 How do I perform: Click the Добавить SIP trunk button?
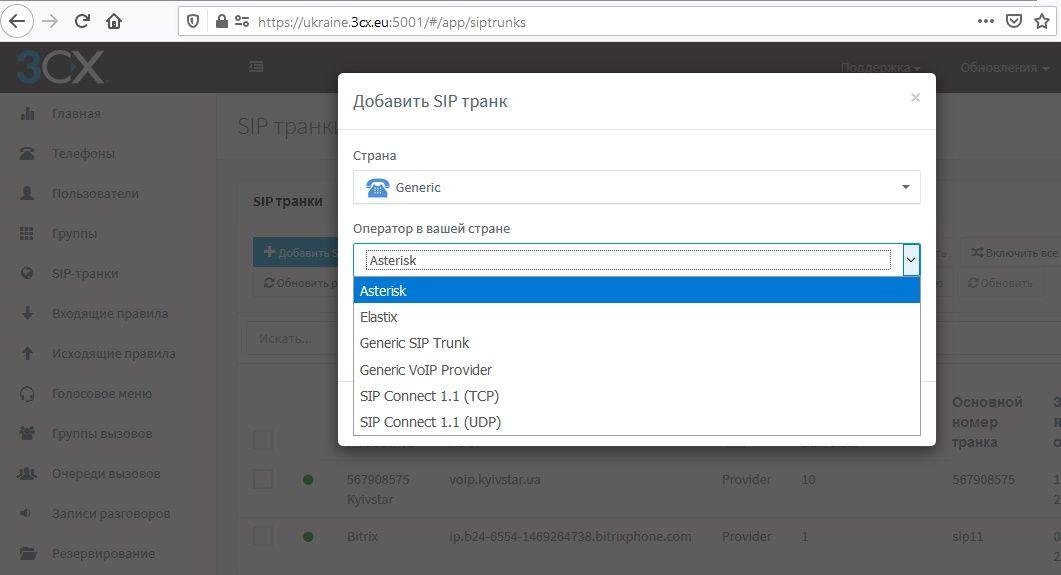(296, 252)
